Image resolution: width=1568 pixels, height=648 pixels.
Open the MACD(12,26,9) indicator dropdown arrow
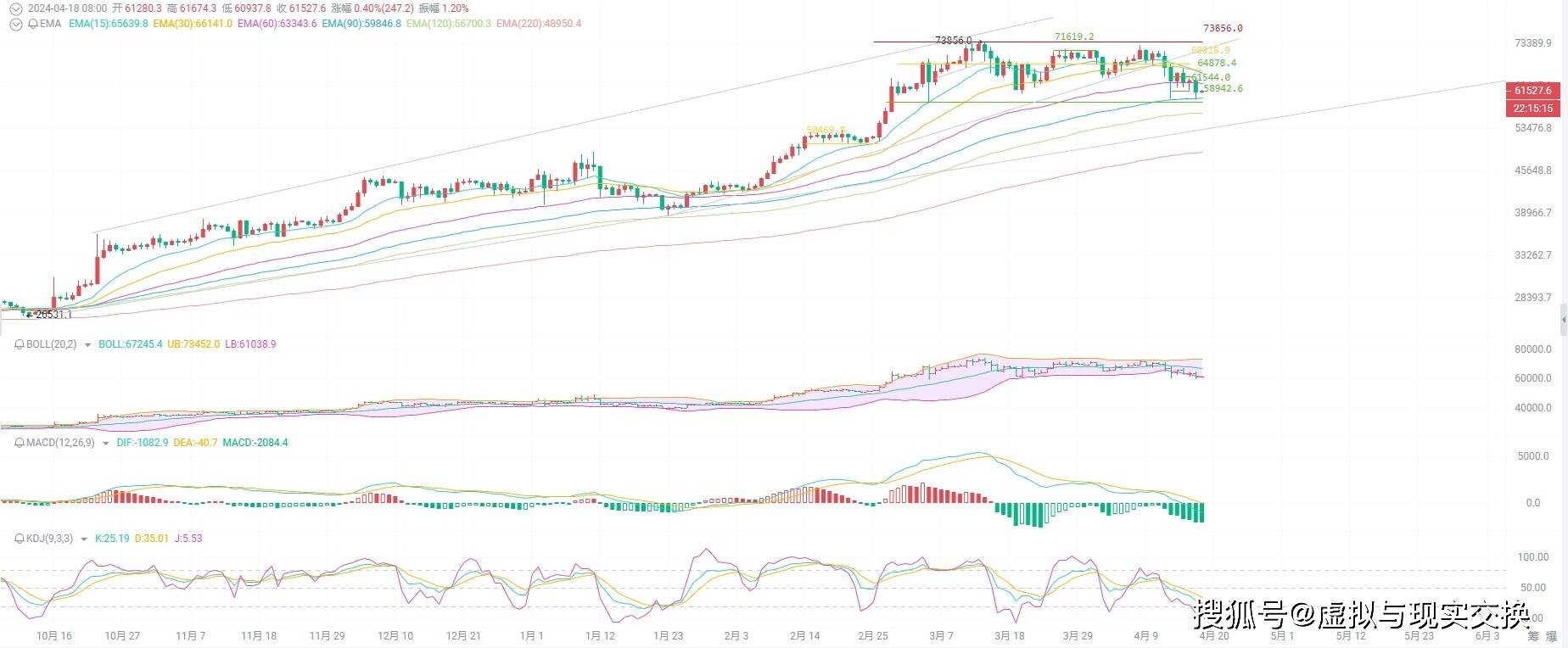105,444
